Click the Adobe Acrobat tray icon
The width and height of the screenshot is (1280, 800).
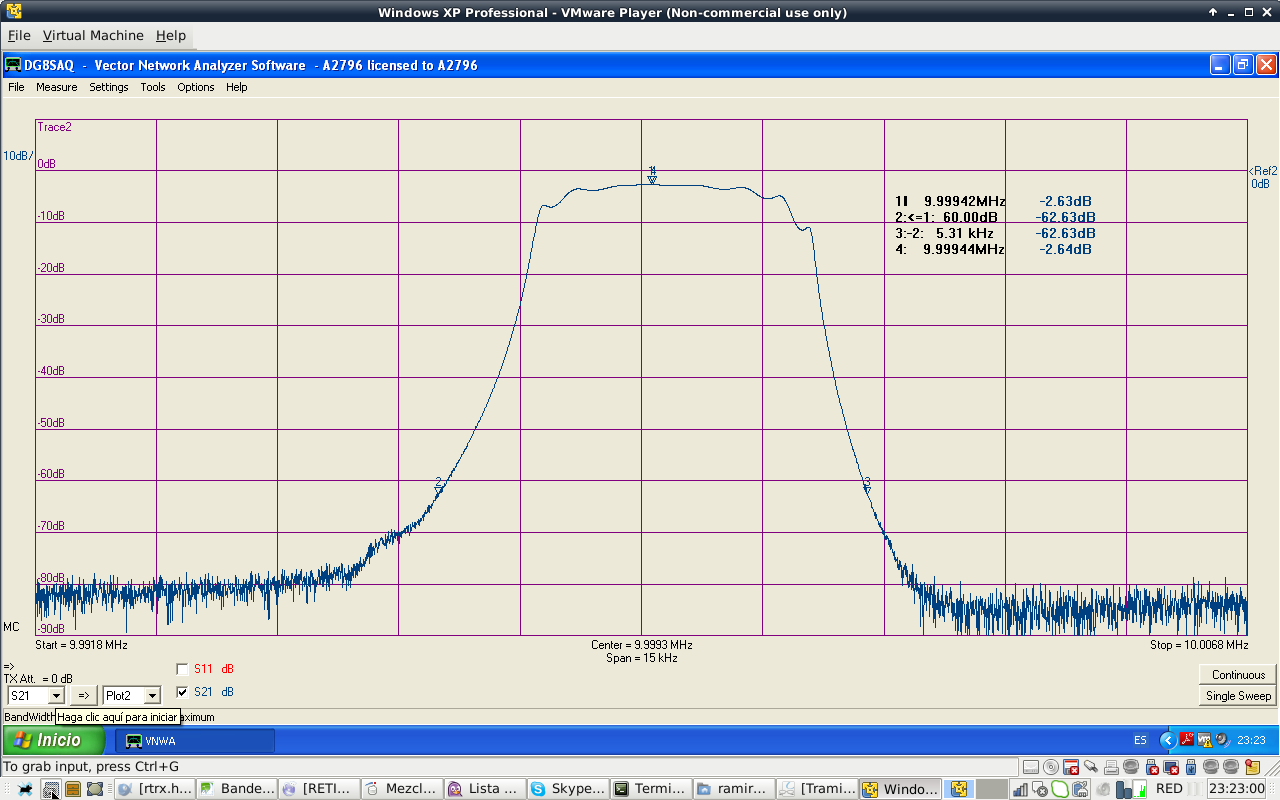click(x=1187, y=741)
